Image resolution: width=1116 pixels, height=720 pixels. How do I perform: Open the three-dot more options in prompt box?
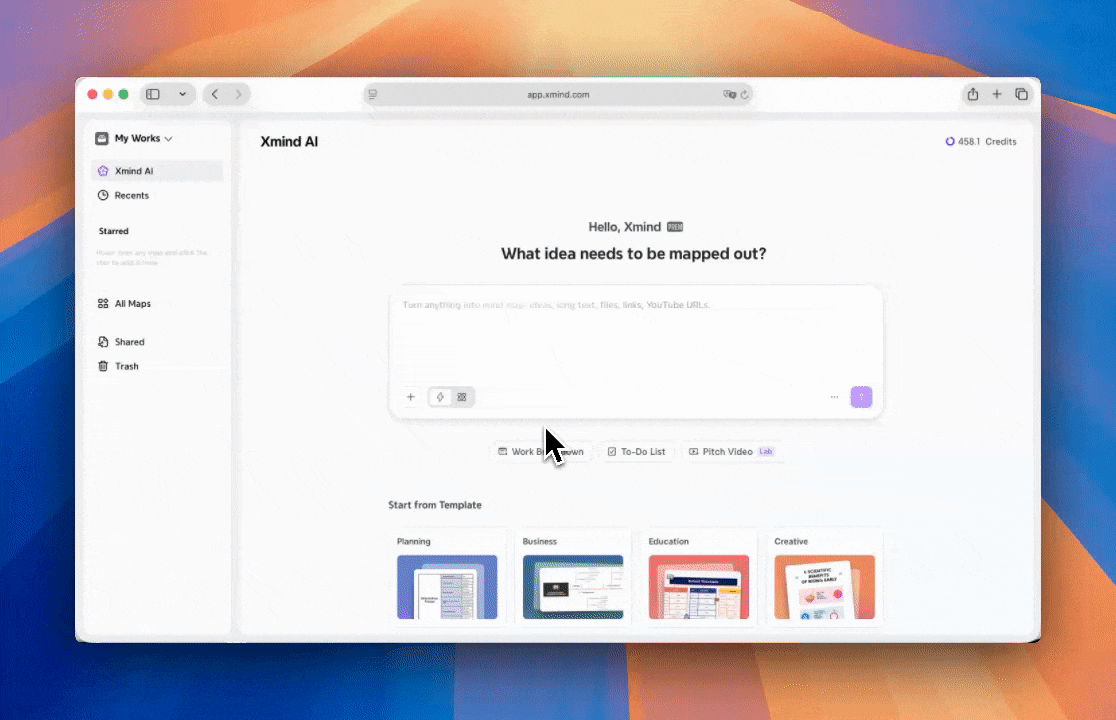pyautogui.click(x=834, y=397)
